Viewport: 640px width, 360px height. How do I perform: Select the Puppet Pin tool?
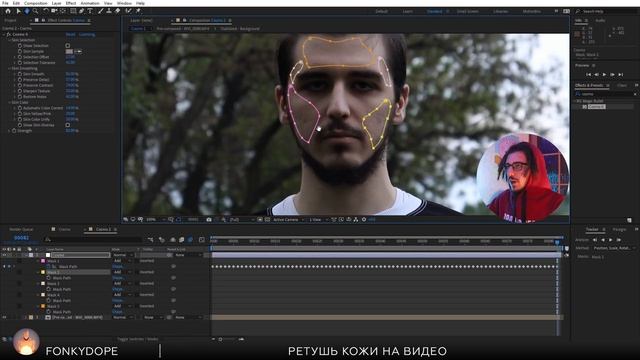click(138, 11)
